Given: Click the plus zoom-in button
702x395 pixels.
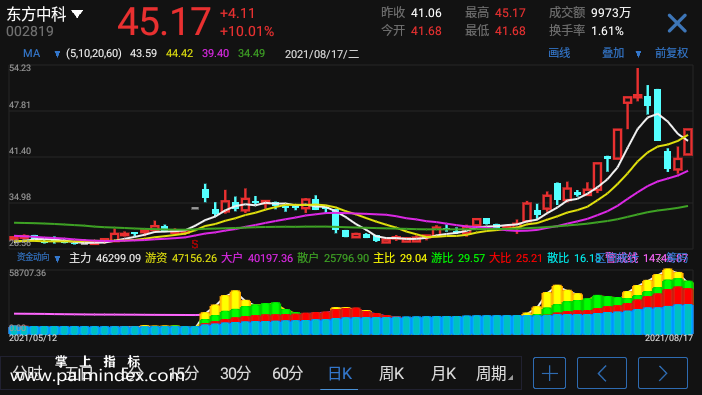Looking at the screenshot, I should 549,373.
